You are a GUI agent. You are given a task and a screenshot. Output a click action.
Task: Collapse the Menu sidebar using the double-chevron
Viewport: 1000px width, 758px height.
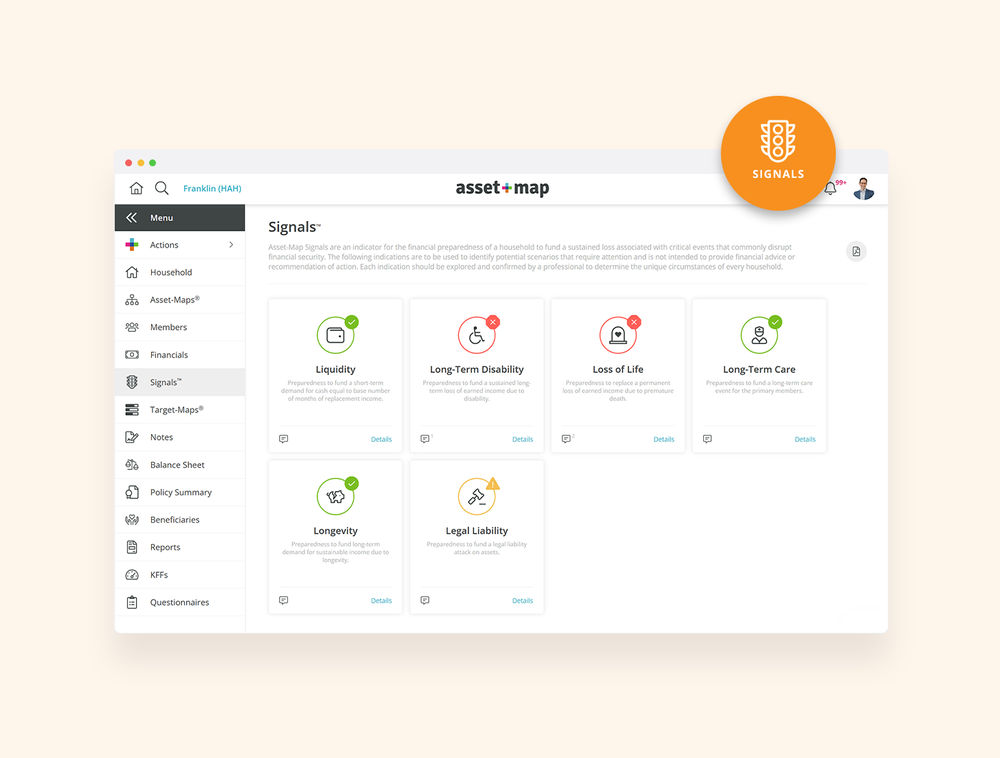pos(131,217)
